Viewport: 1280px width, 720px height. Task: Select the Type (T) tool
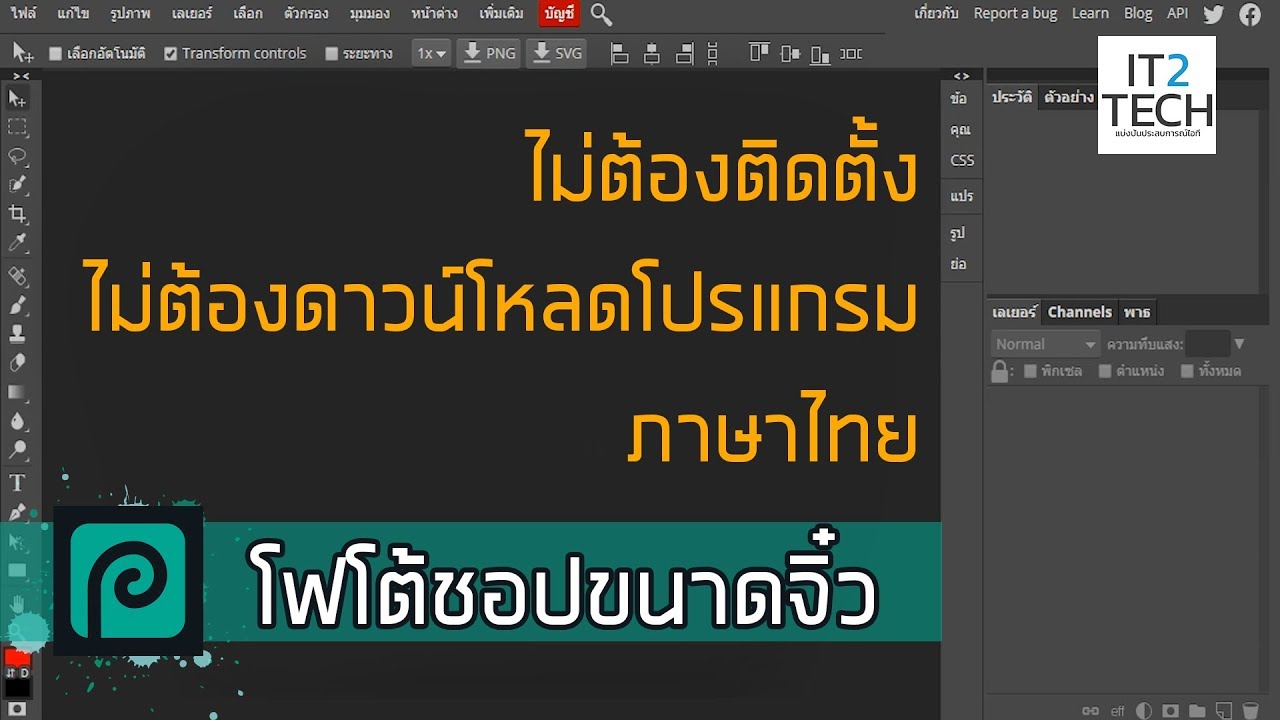[x=17, y=483]
